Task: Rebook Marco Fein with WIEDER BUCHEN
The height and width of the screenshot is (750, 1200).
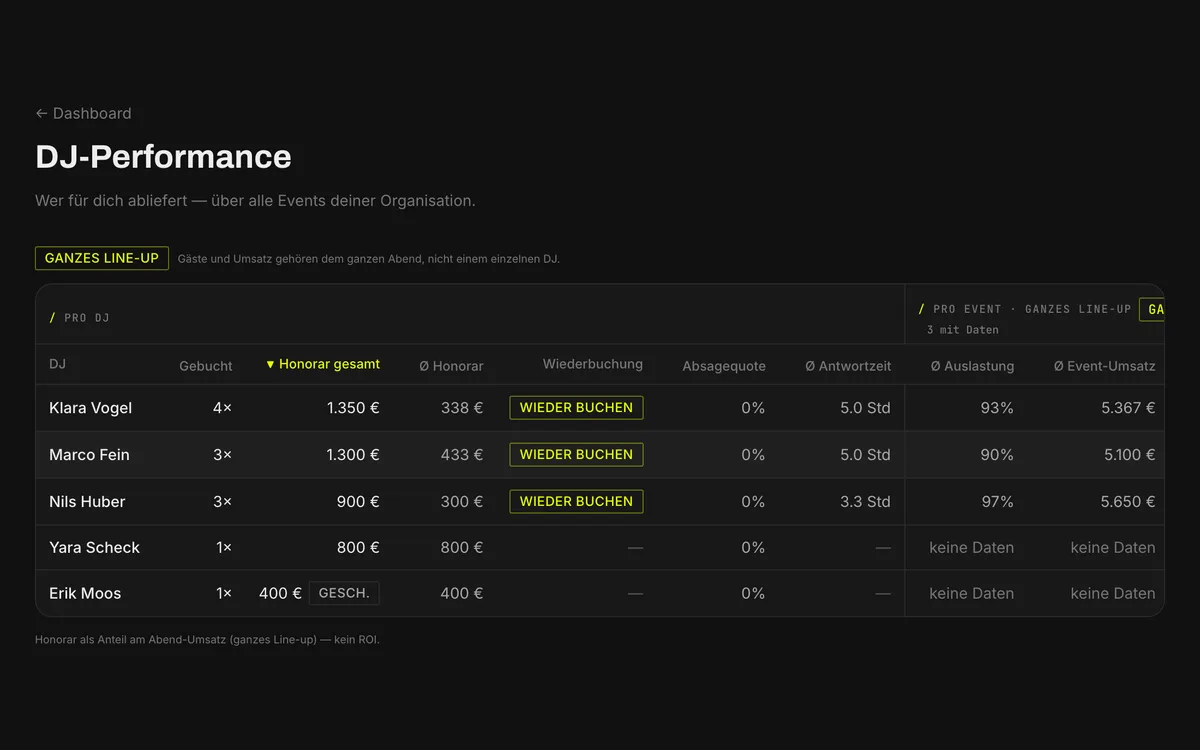Action: tap(576, 454)
